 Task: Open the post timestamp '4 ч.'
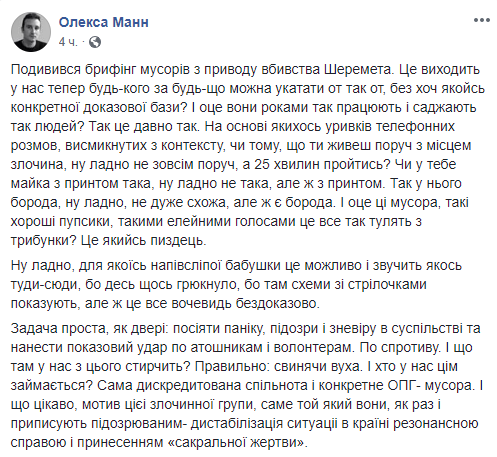68,42
